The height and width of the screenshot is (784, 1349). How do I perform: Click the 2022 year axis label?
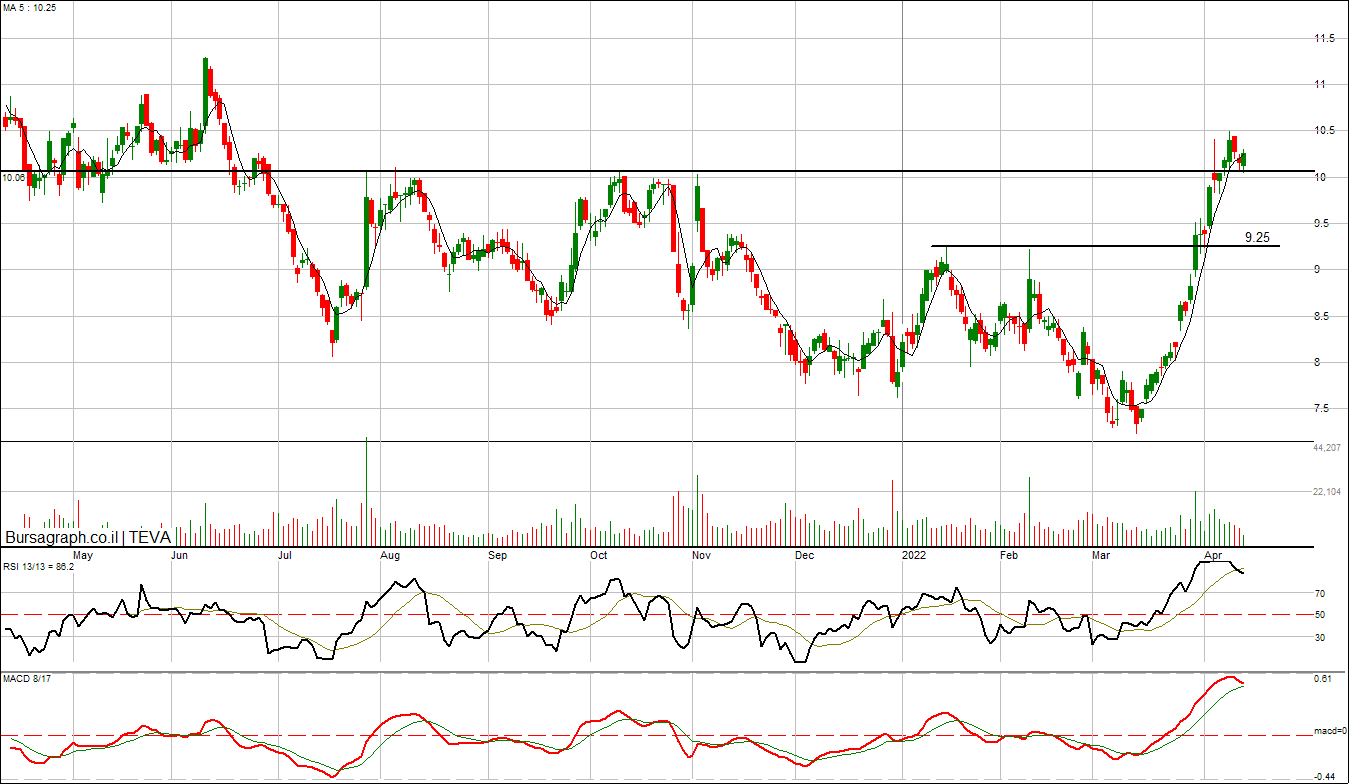click(x=914, y=554)
